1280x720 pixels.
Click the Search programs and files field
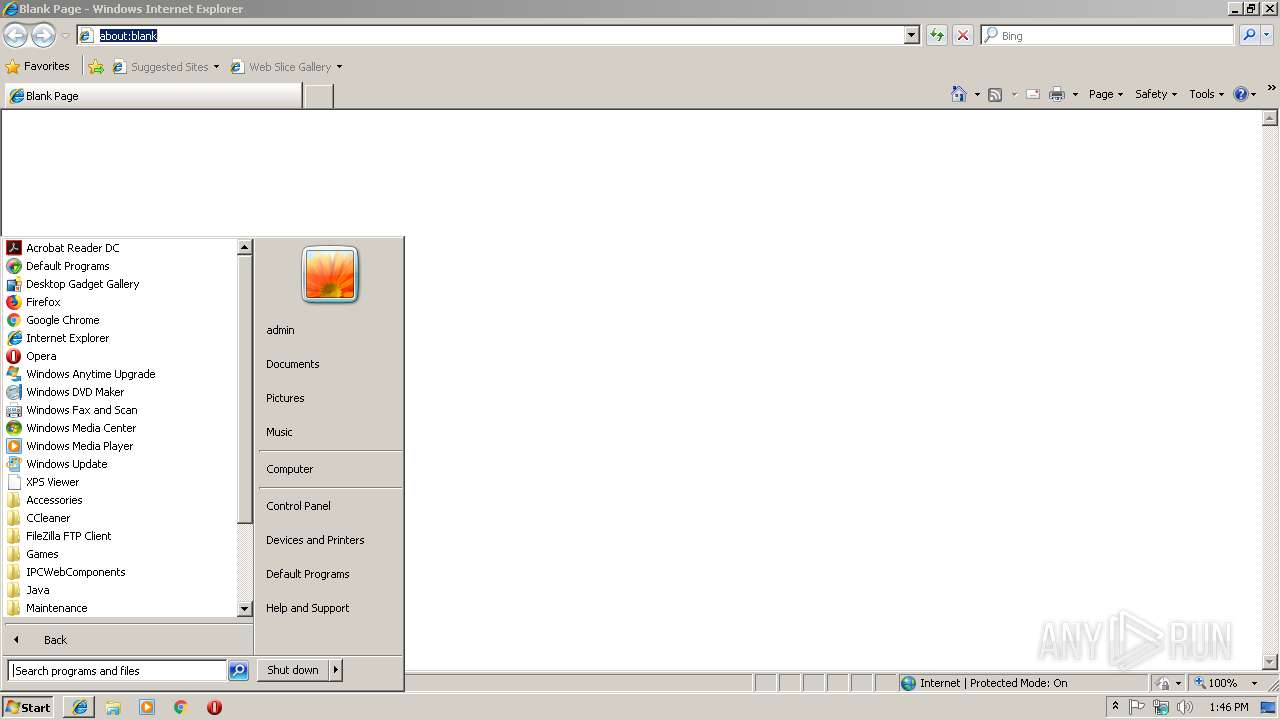(117, 671)
